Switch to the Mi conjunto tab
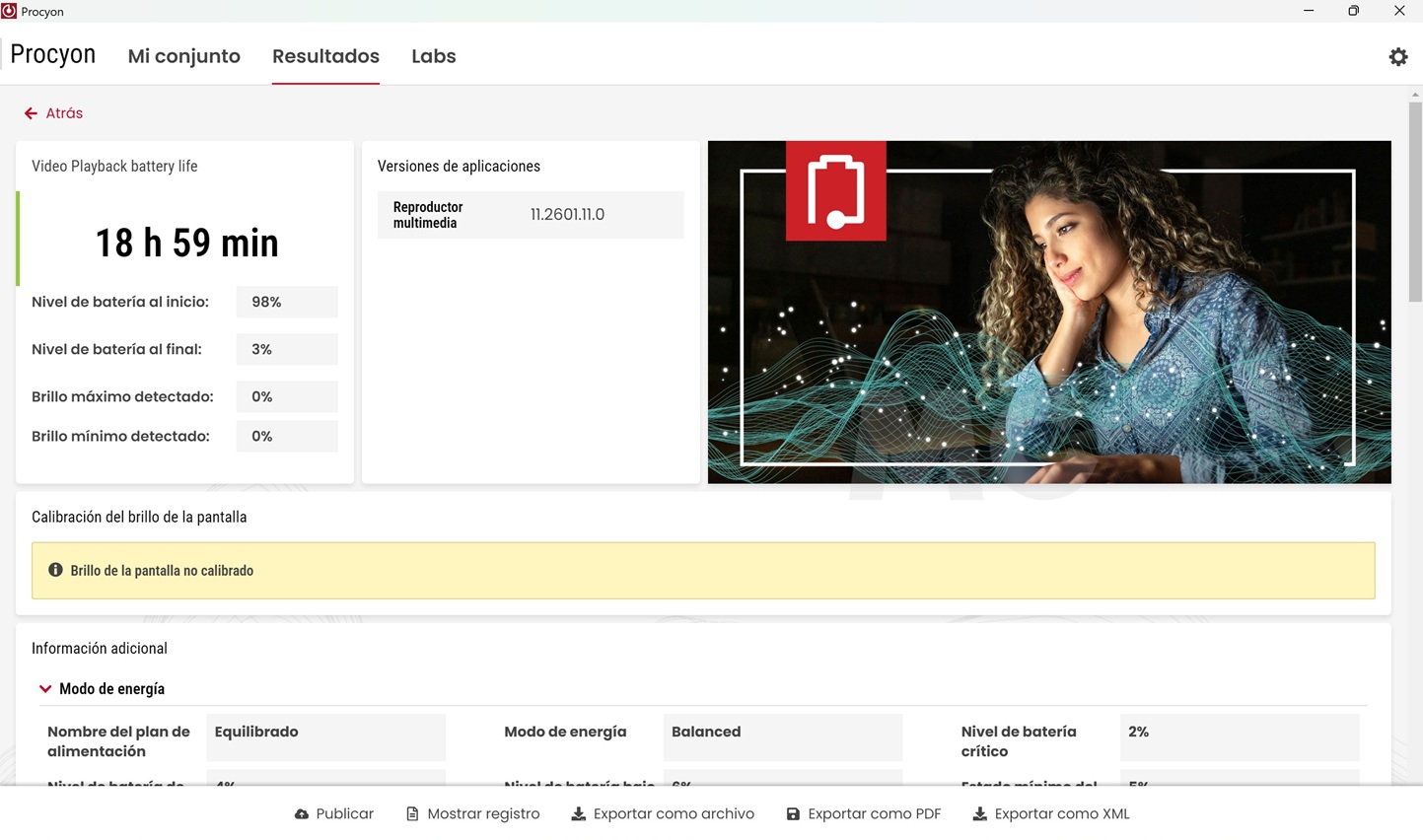The image size is (1423, 840). (x=183, y=56)
